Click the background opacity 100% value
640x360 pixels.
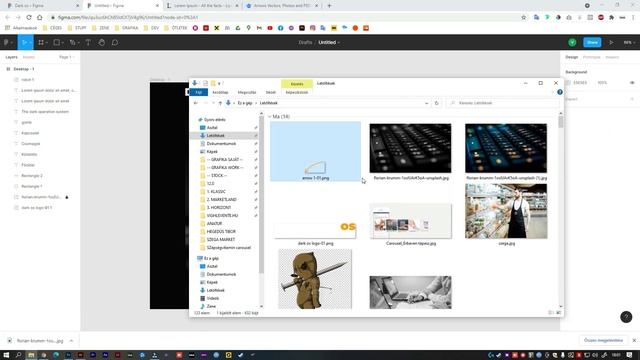click(602, 83)
